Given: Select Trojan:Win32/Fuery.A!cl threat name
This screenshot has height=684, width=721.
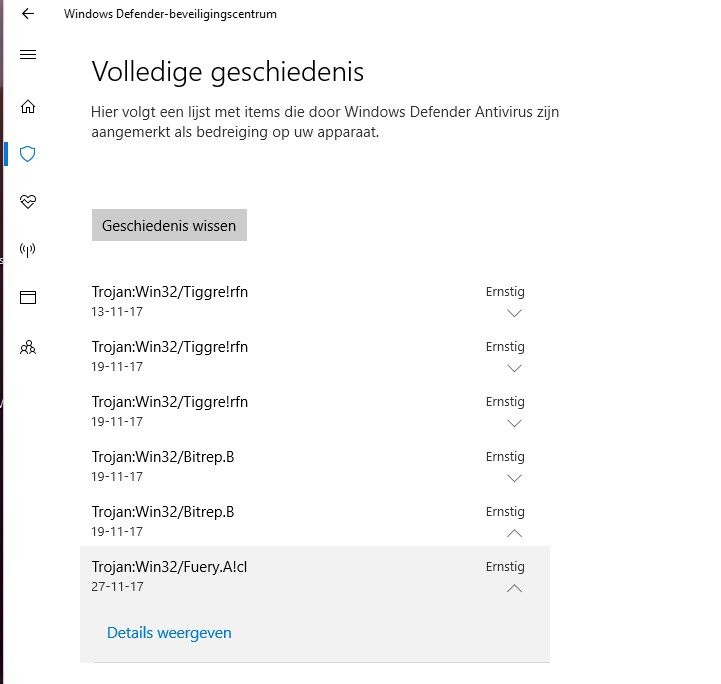Looking at the screenshot, I should click(x=169, y=567).
